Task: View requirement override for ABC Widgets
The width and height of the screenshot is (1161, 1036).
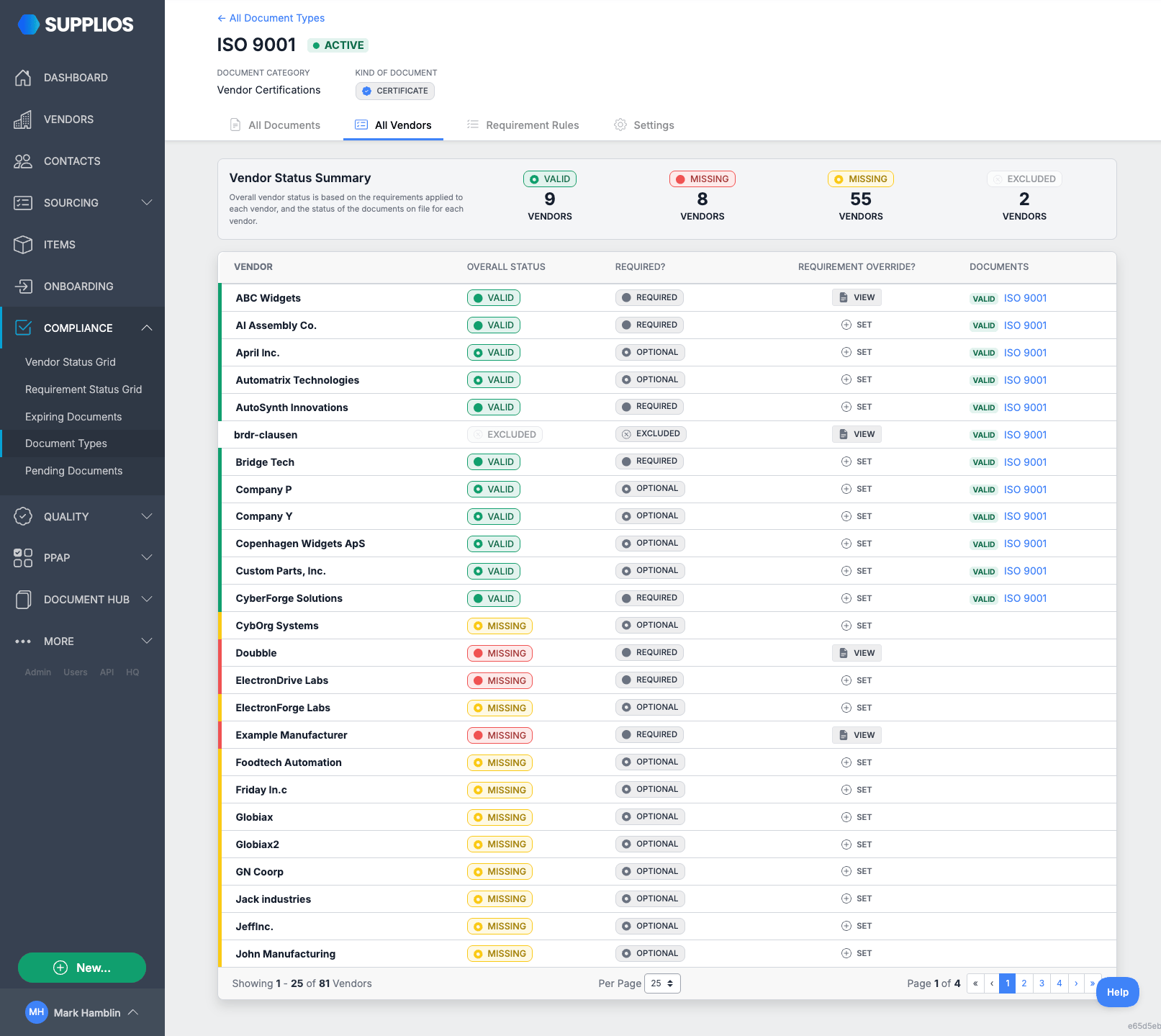Action: pyautogui.click(x=857, y=298)
